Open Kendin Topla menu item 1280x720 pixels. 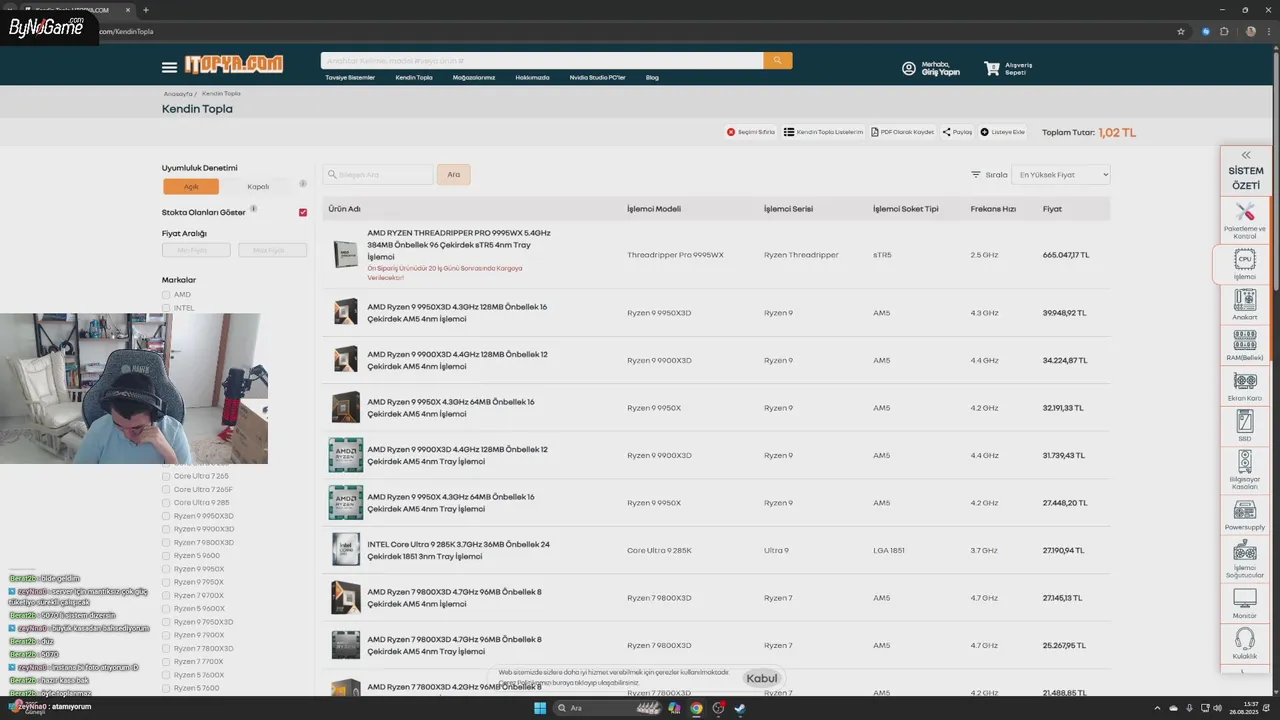[x=414, y=77]
